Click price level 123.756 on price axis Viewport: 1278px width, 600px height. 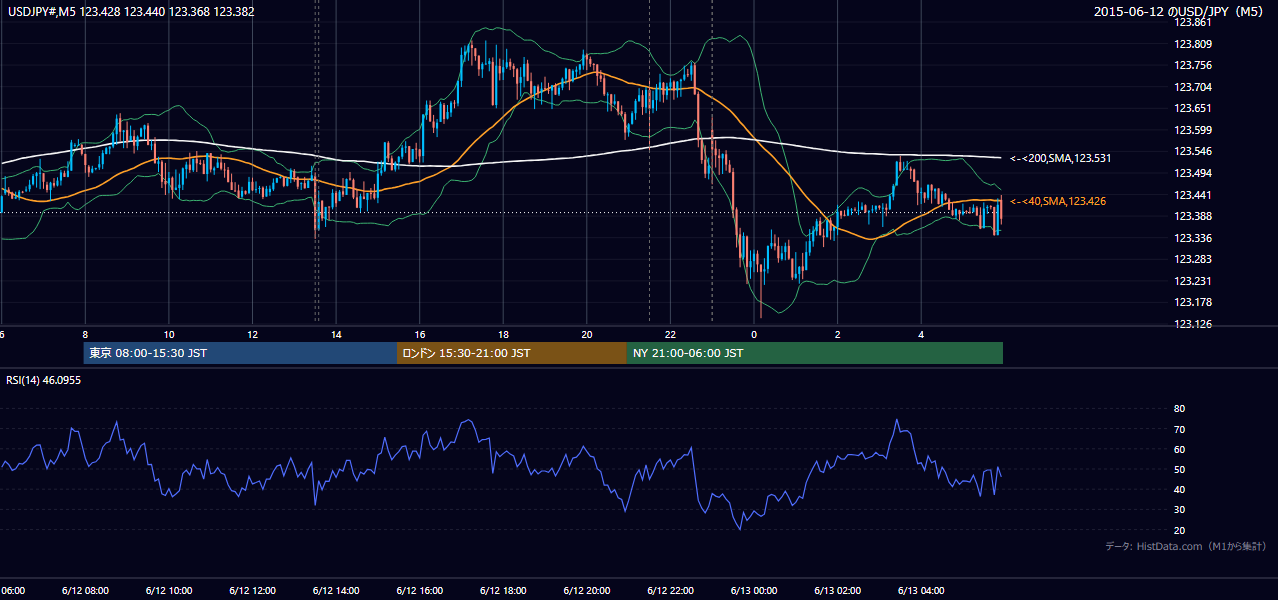1192,65
